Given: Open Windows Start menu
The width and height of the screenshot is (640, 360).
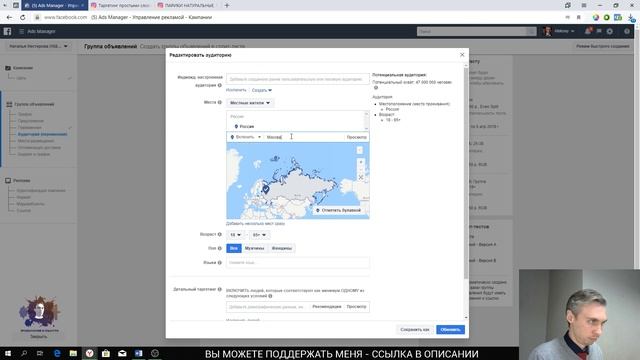Looking at the screenshot, I should (x=7, y=353).
